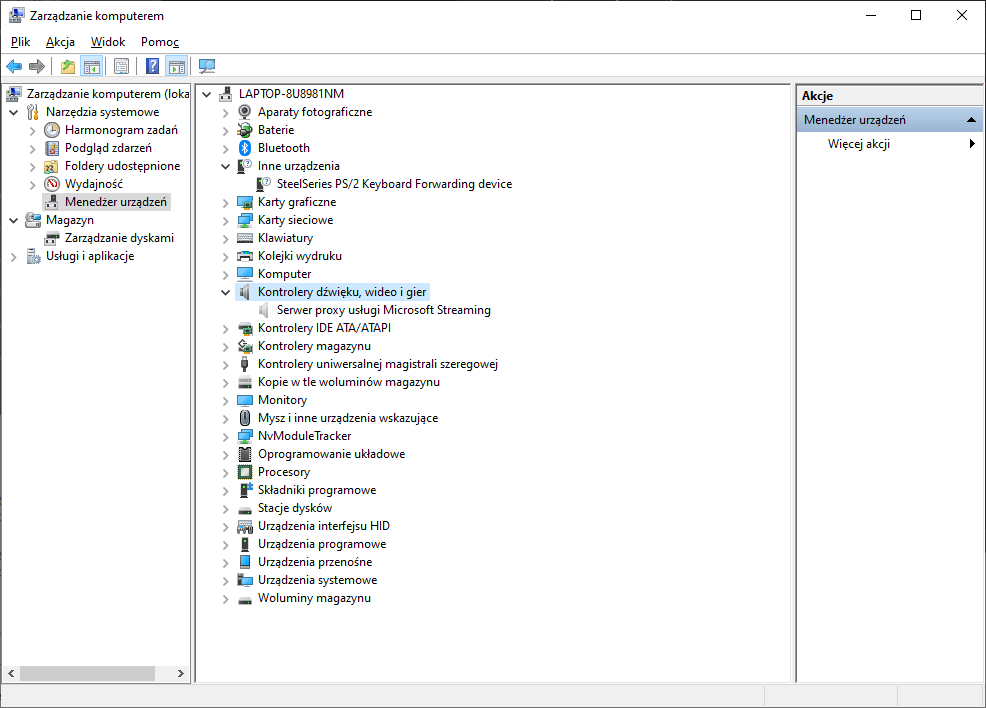Select Serwer proxy usługi Microsoft Streaming

point(384,310)
